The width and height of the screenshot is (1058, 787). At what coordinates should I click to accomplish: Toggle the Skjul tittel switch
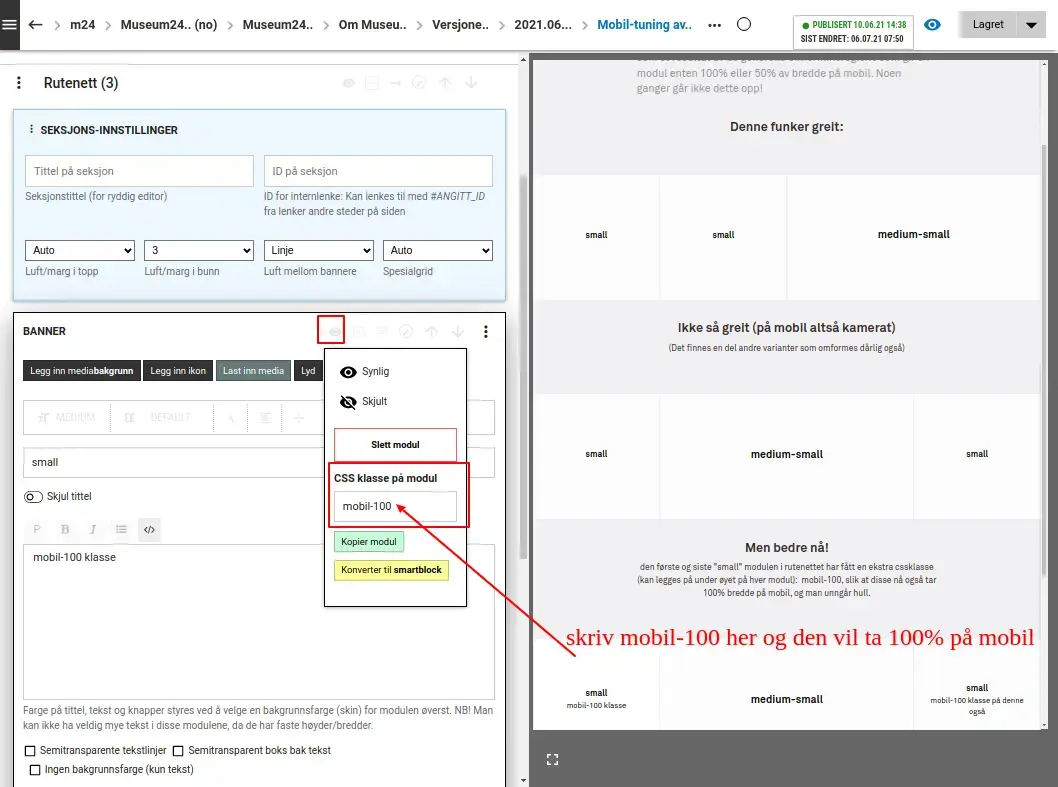point(34,496)
